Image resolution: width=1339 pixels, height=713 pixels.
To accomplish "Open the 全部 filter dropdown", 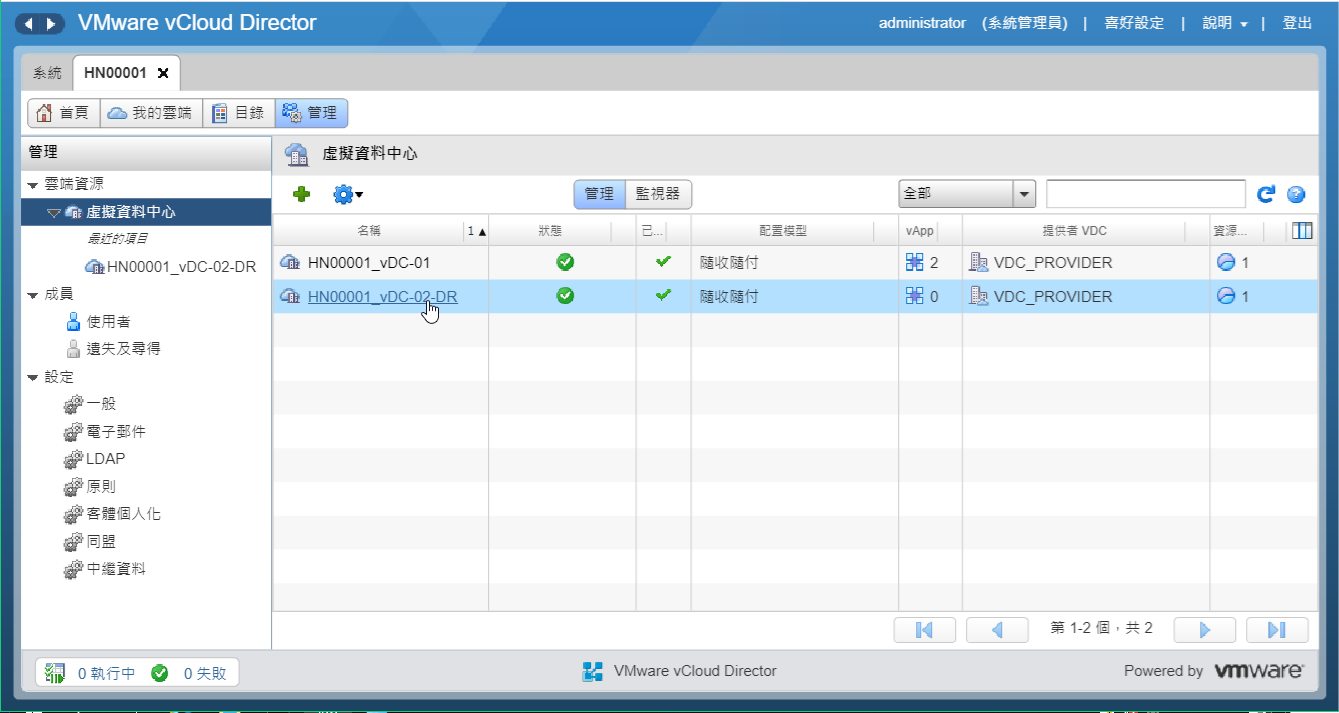I will (x=1023, y=192).
